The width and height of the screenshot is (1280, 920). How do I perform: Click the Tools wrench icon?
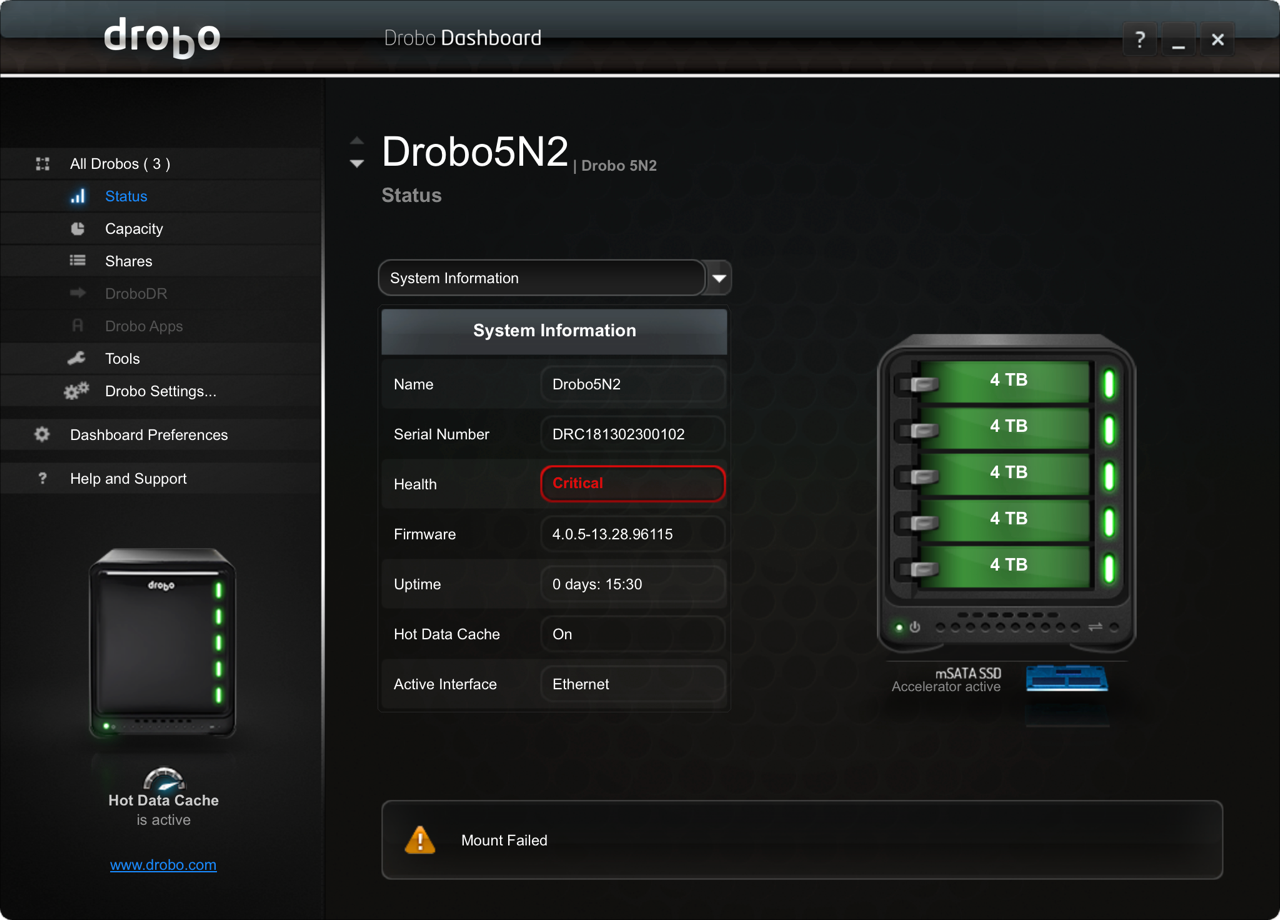tap(76, 358)
